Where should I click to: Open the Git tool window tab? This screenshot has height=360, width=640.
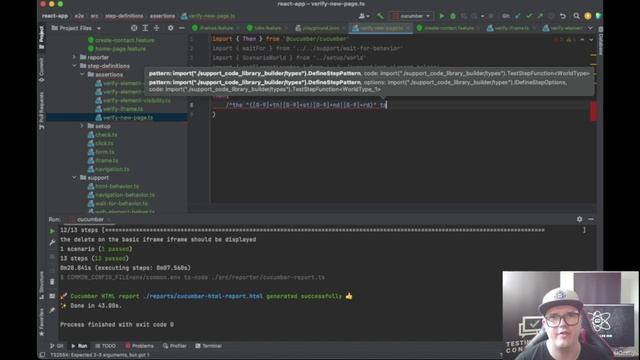coord(56,346)
